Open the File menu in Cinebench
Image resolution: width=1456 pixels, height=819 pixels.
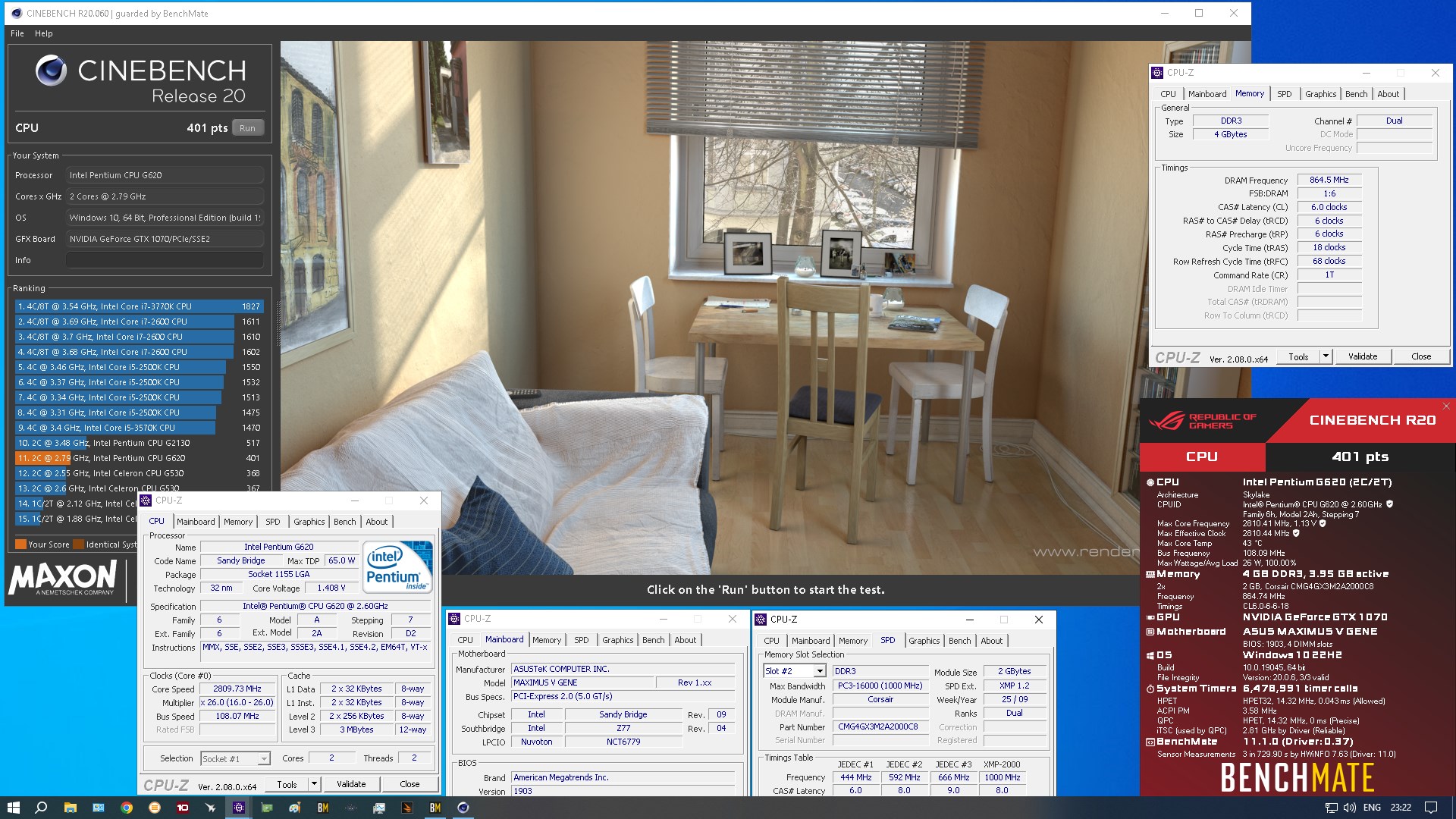17,33
